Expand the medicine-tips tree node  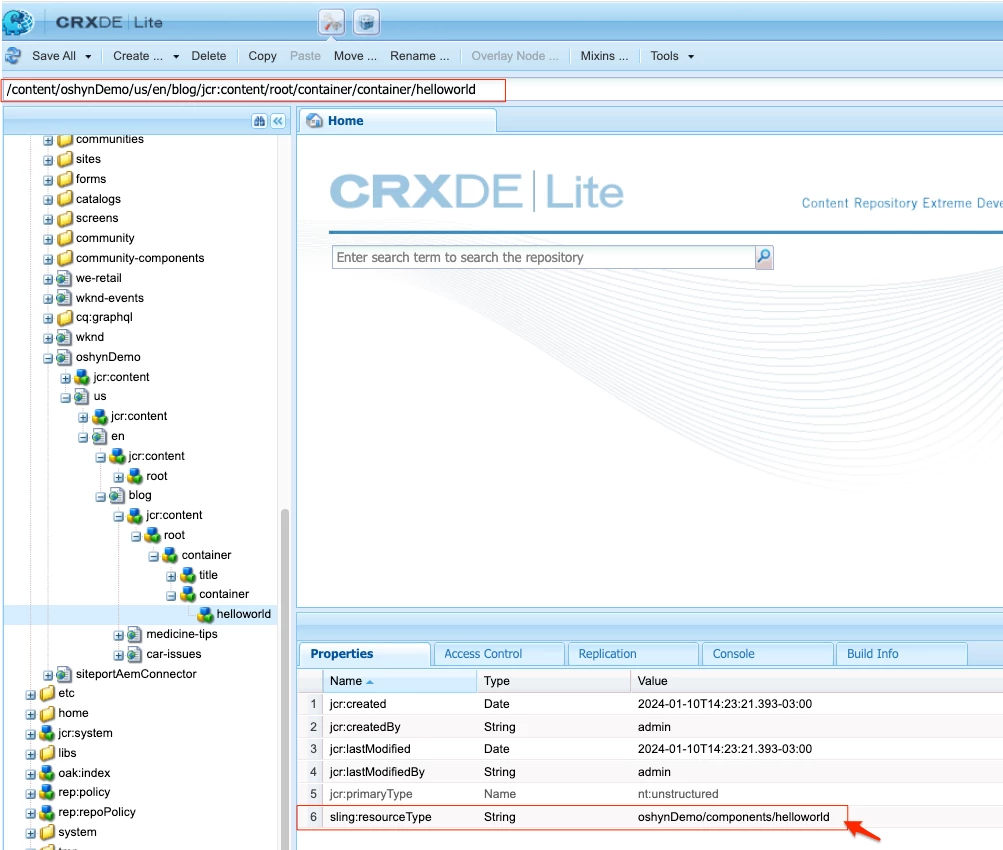click(118, 635)
